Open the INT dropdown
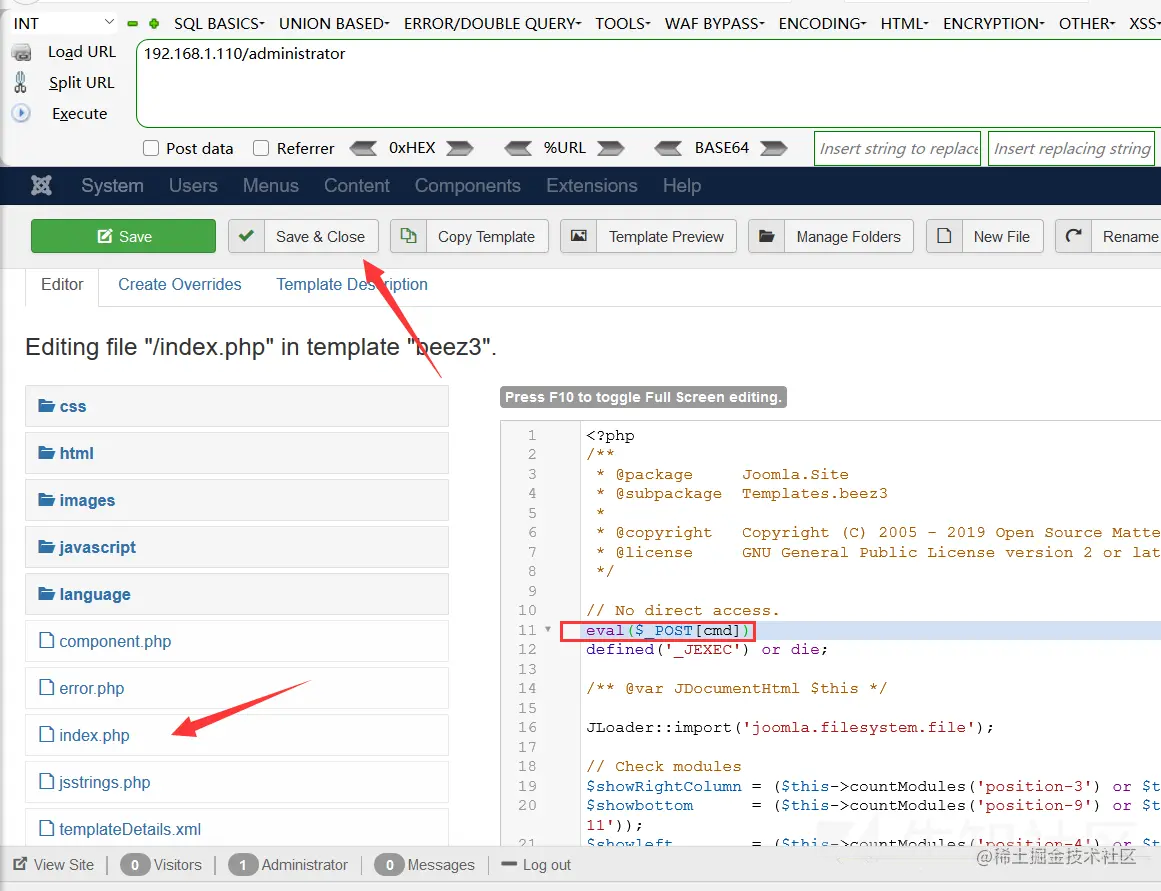The width and height of the screenshot is (1161, 891). click(64, 23)
